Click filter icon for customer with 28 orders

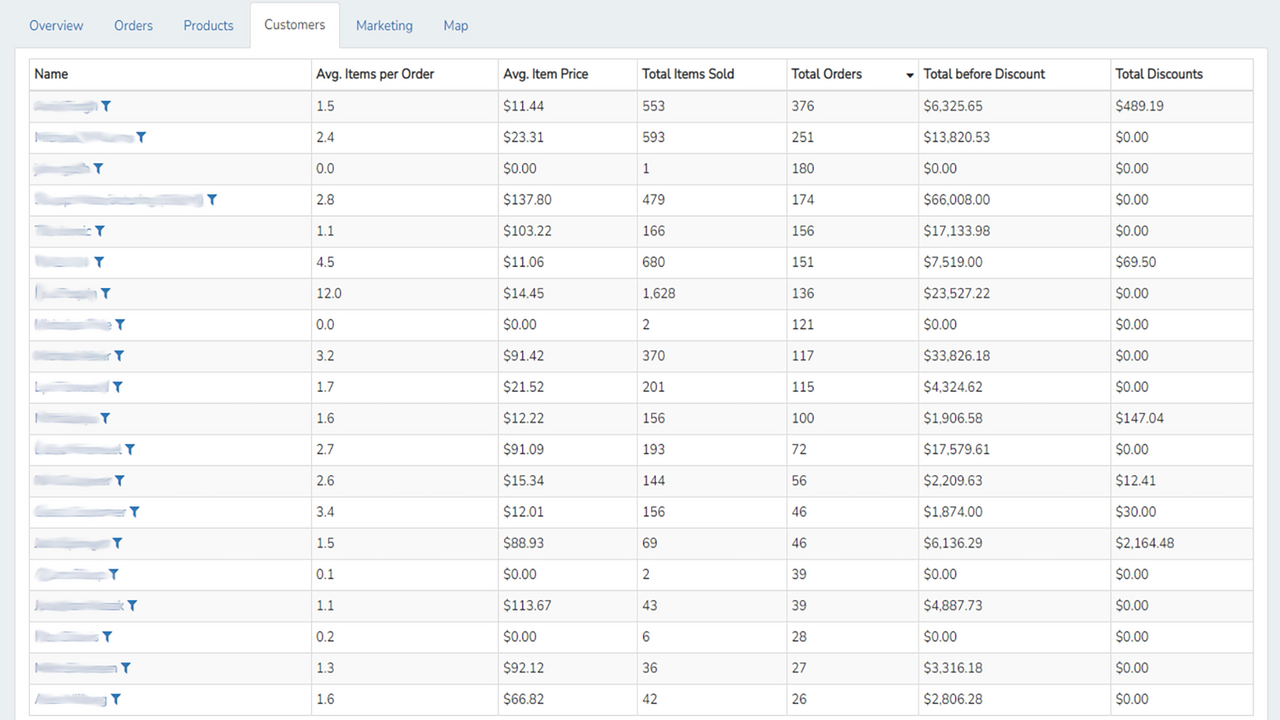point(107,637)
